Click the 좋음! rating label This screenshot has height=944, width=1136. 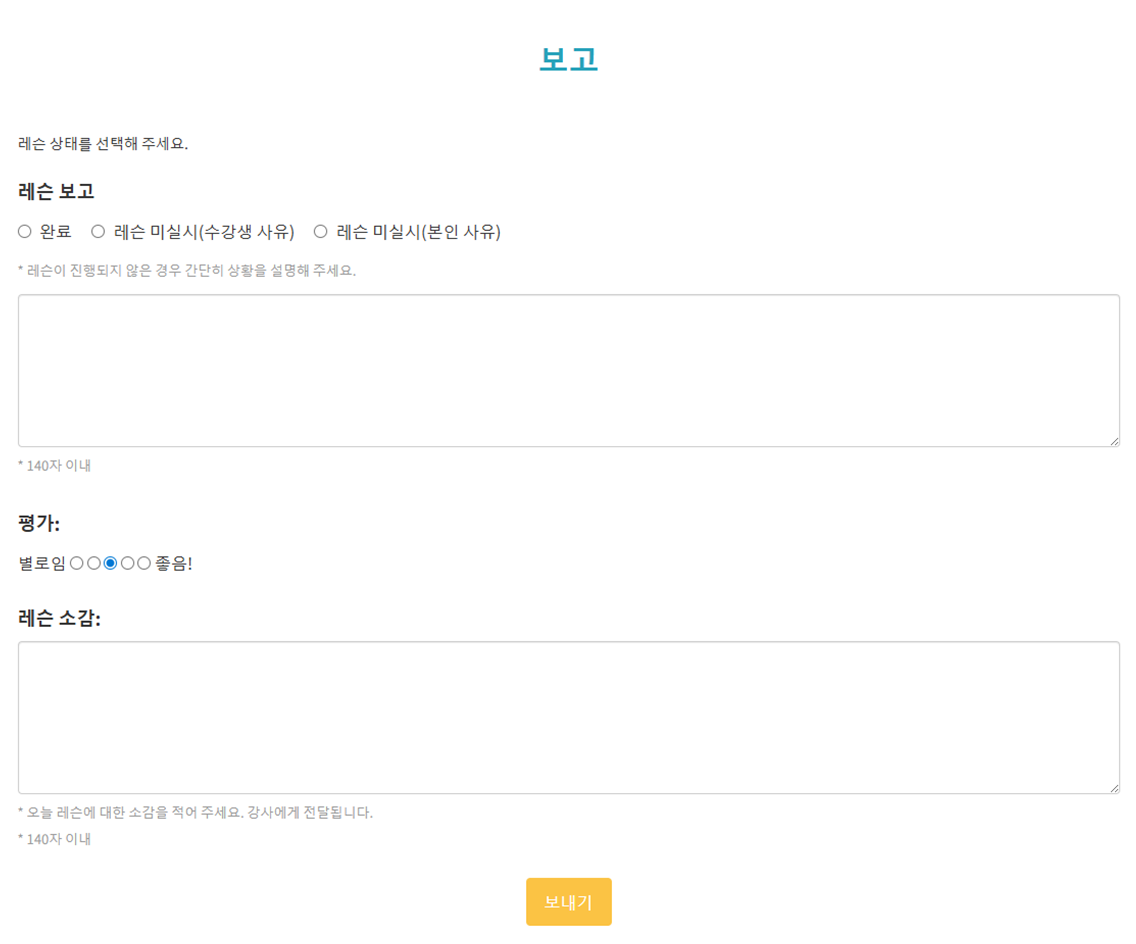173,564
